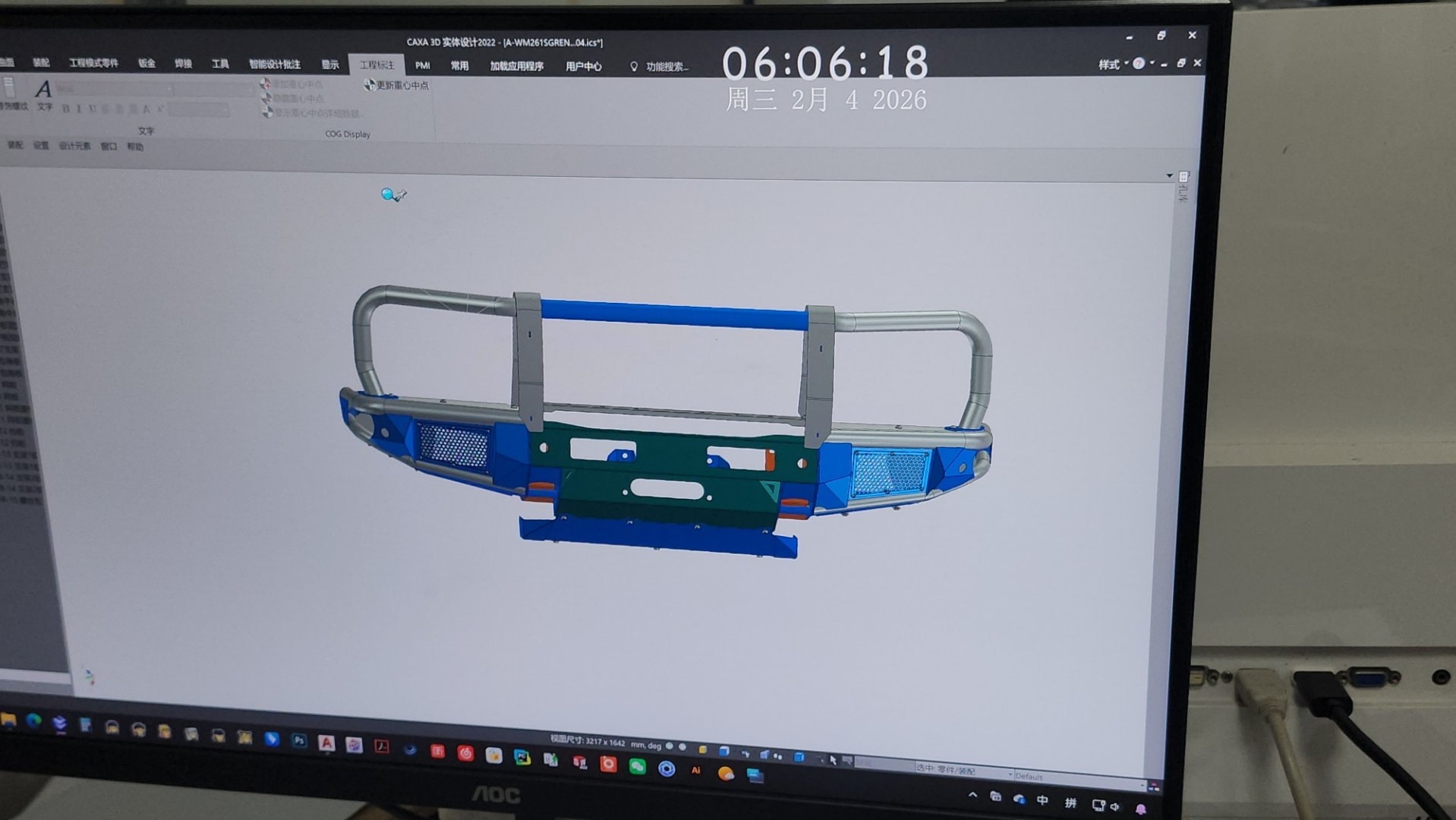
Task: Launch Adobe Illustrator from taskbar
Action: (695, 770)
